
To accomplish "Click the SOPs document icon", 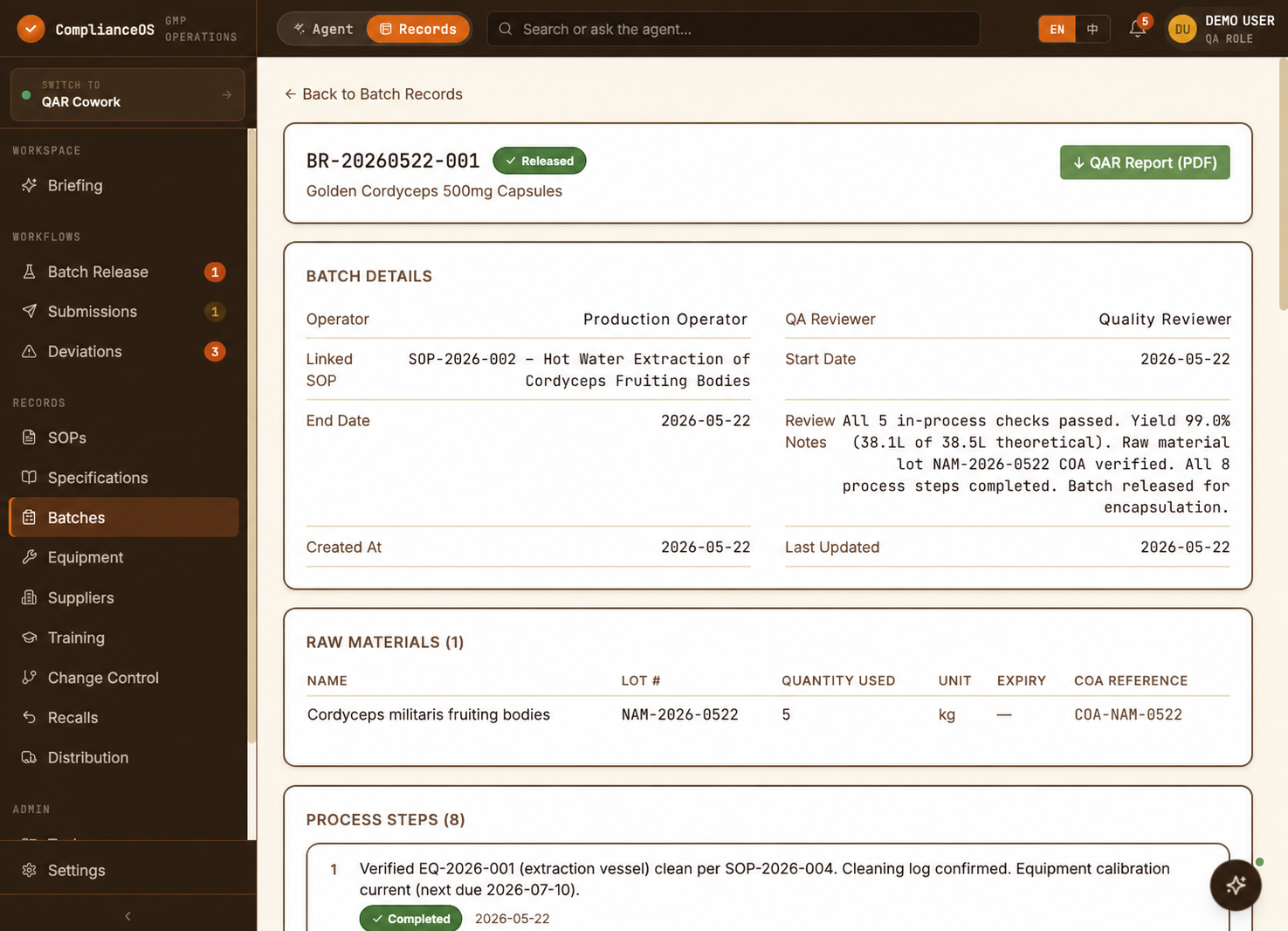I will pos(29,438).
